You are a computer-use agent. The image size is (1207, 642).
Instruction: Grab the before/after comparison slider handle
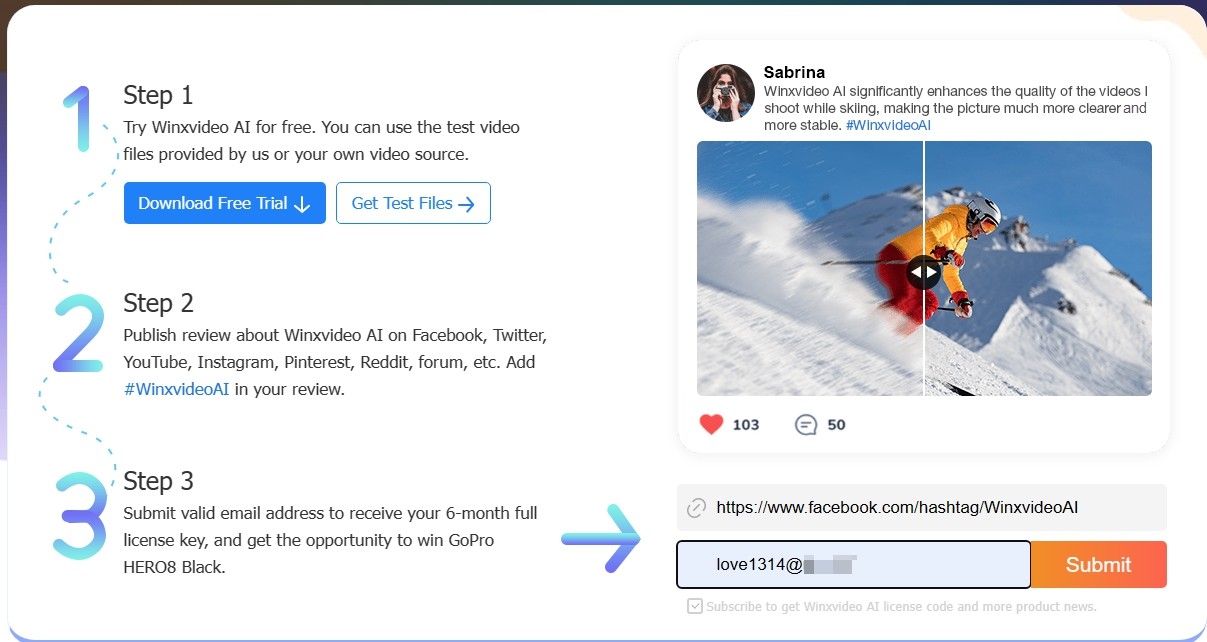[924, 271]
